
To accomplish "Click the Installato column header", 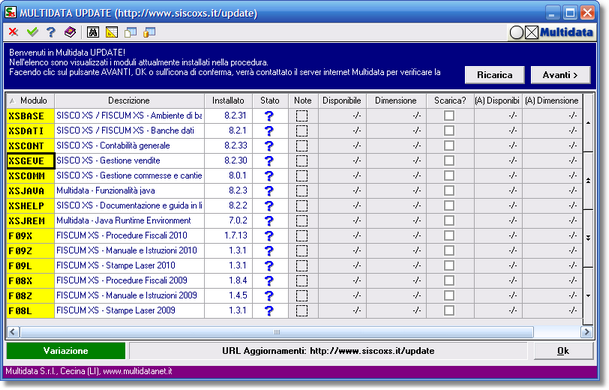I will pos(228,101).
